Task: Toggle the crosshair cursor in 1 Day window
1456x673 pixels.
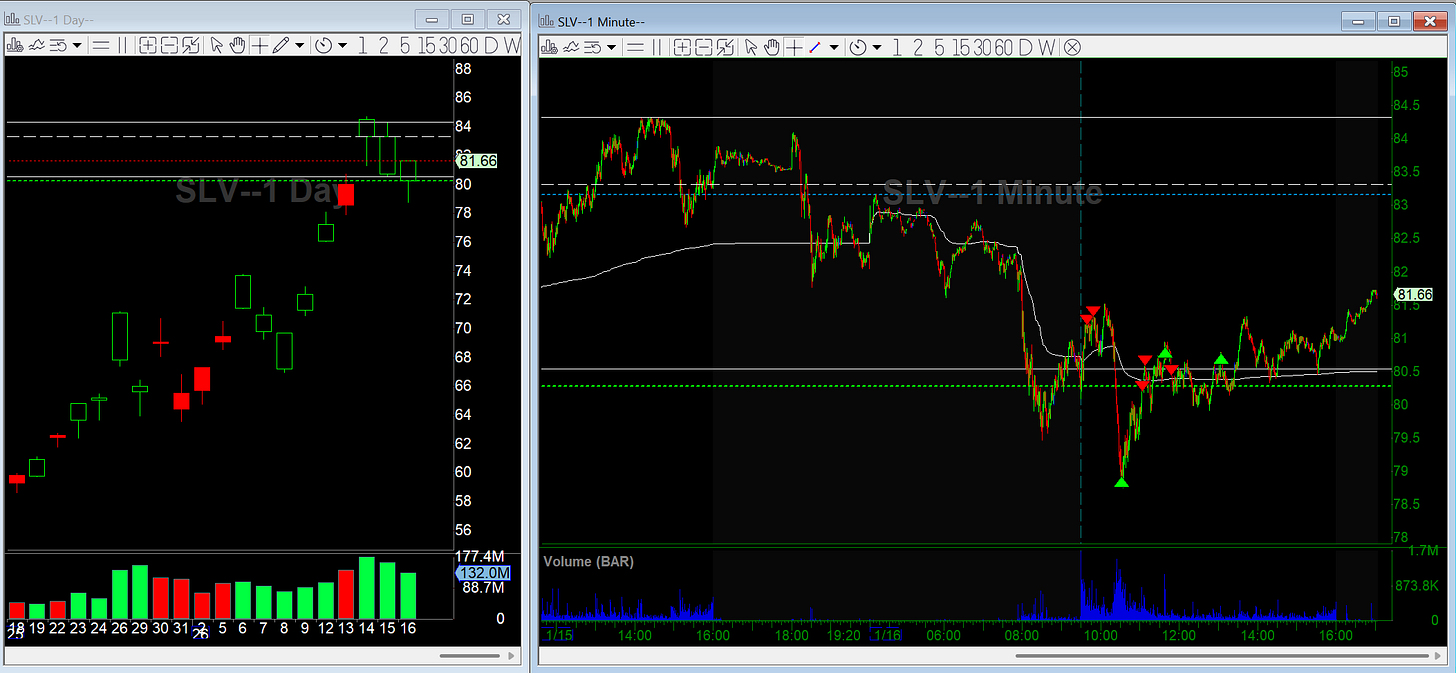Action: [259, 45]
